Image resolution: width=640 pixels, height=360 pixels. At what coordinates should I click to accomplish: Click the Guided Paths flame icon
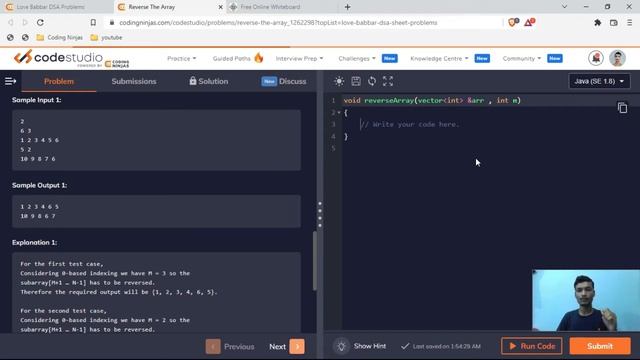[259, 58]
